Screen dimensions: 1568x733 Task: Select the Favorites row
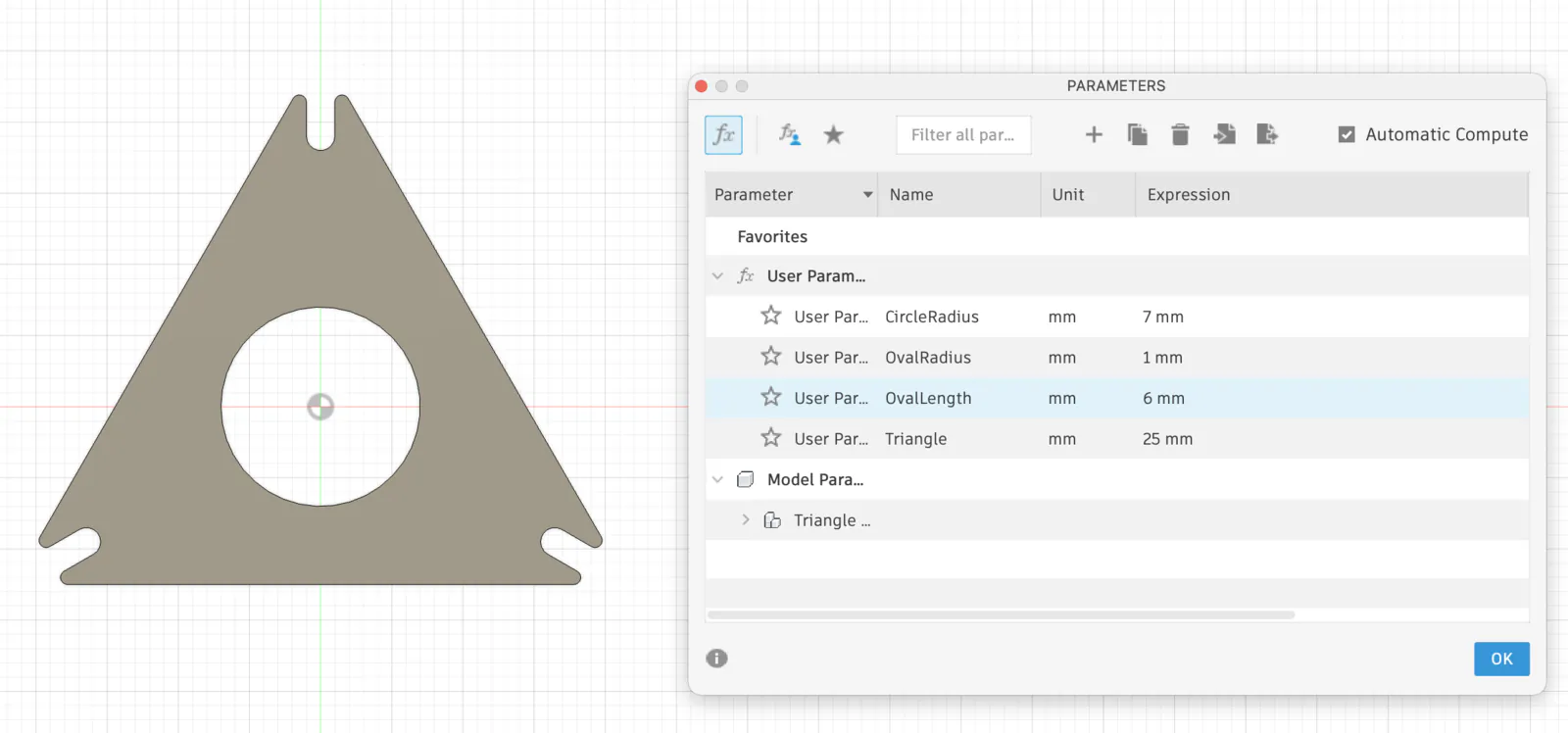(1116, 236)
